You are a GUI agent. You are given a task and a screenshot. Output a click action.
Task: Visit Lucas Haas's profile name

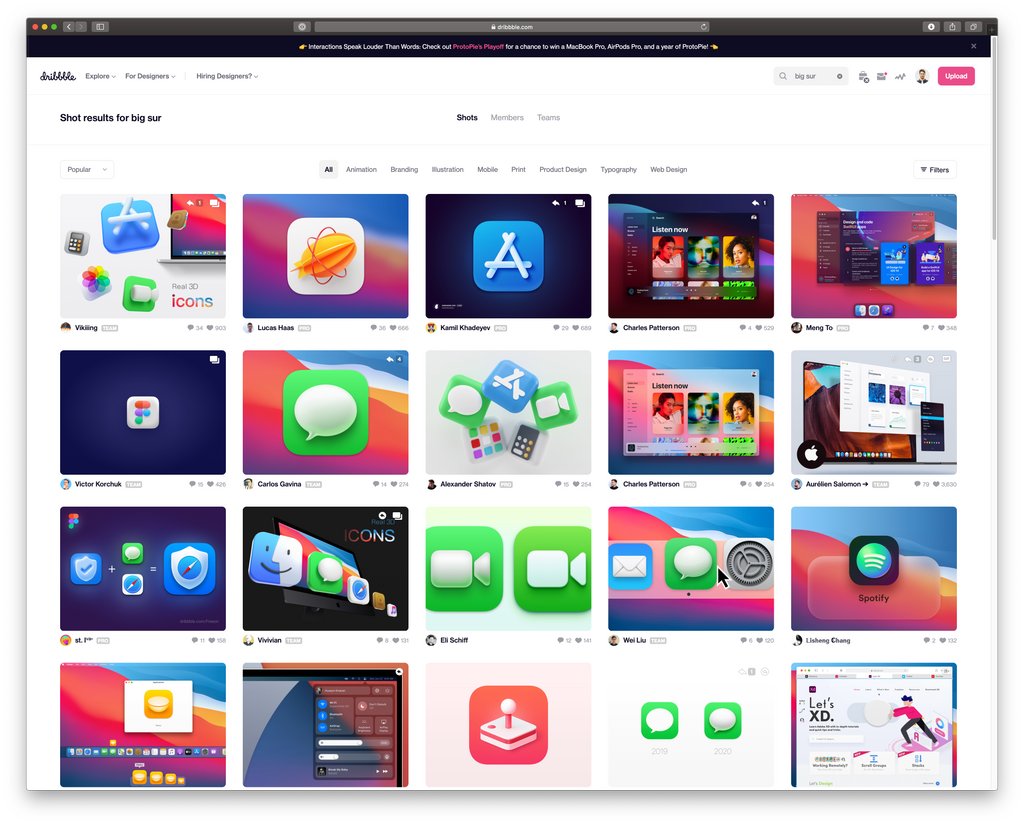(276, 328)
